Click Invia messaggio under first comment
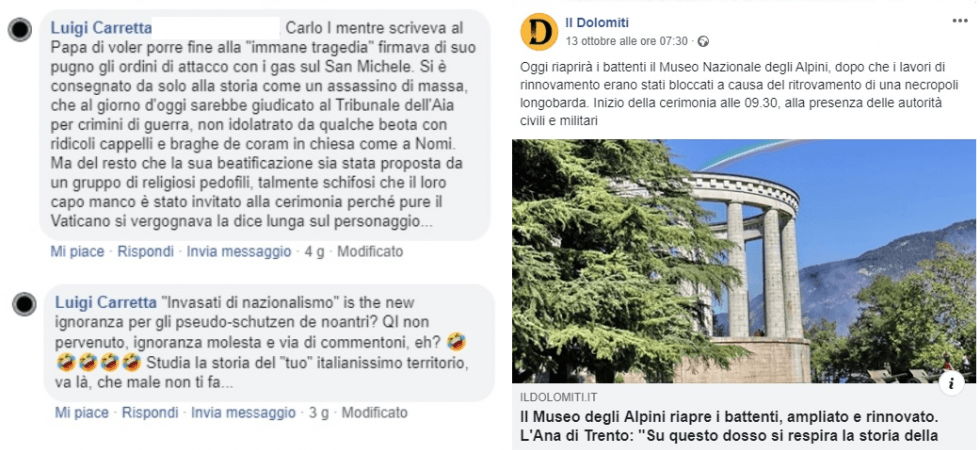The height and width of the screenshot is (450, 980). click(x=239, y=252)
